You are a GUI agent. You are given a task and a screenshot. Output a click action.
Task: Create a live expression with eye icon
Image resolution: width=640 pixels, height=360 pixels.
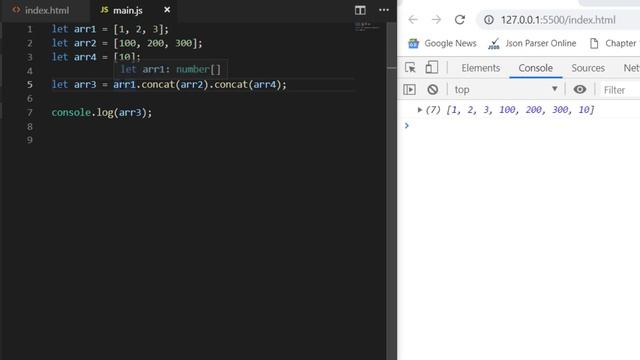pyautogui.click(x=580, y=89)
